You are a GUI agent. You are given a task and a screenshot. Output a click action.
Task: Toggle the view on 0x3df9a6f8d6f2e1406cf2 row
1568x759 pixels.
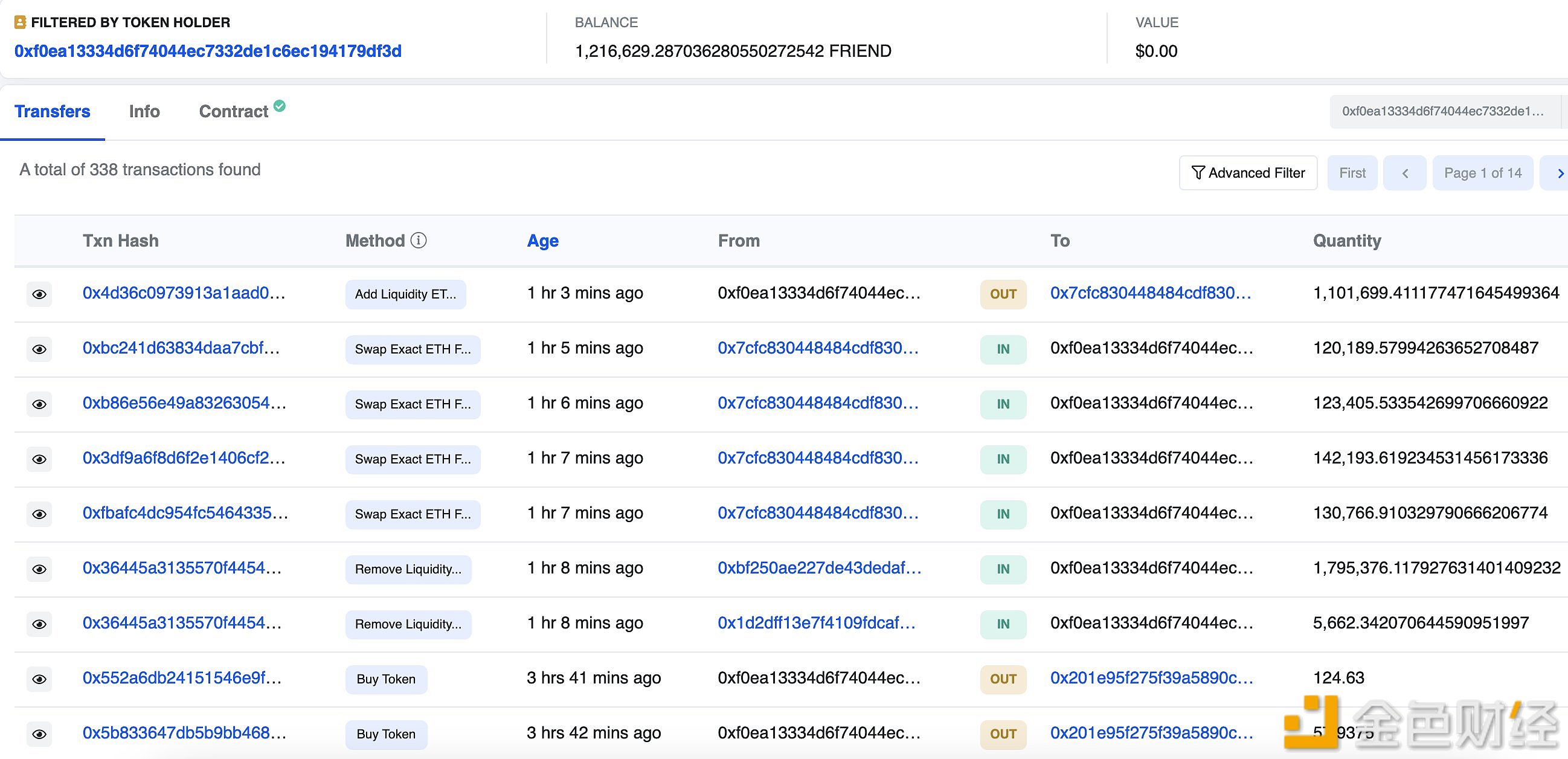click(x=39, y=459)
